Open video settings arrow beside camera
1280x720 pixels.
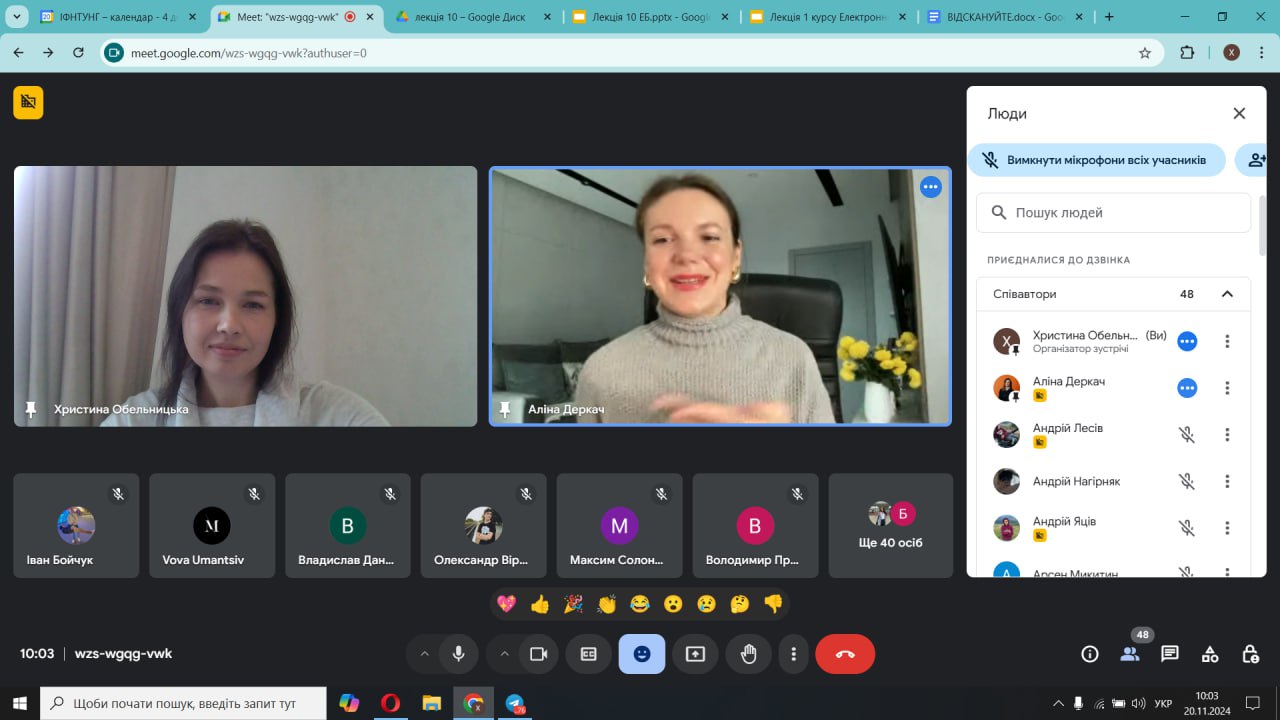point(504,654)
